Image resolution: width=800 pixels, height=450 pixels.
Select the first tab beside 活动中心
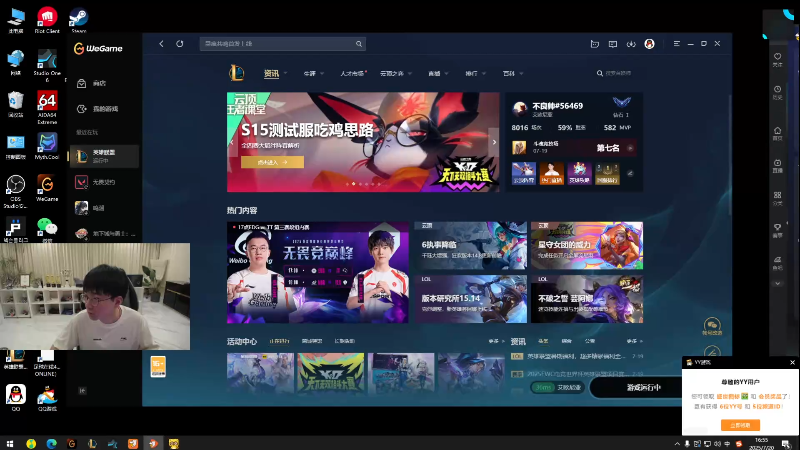(279, 341)
